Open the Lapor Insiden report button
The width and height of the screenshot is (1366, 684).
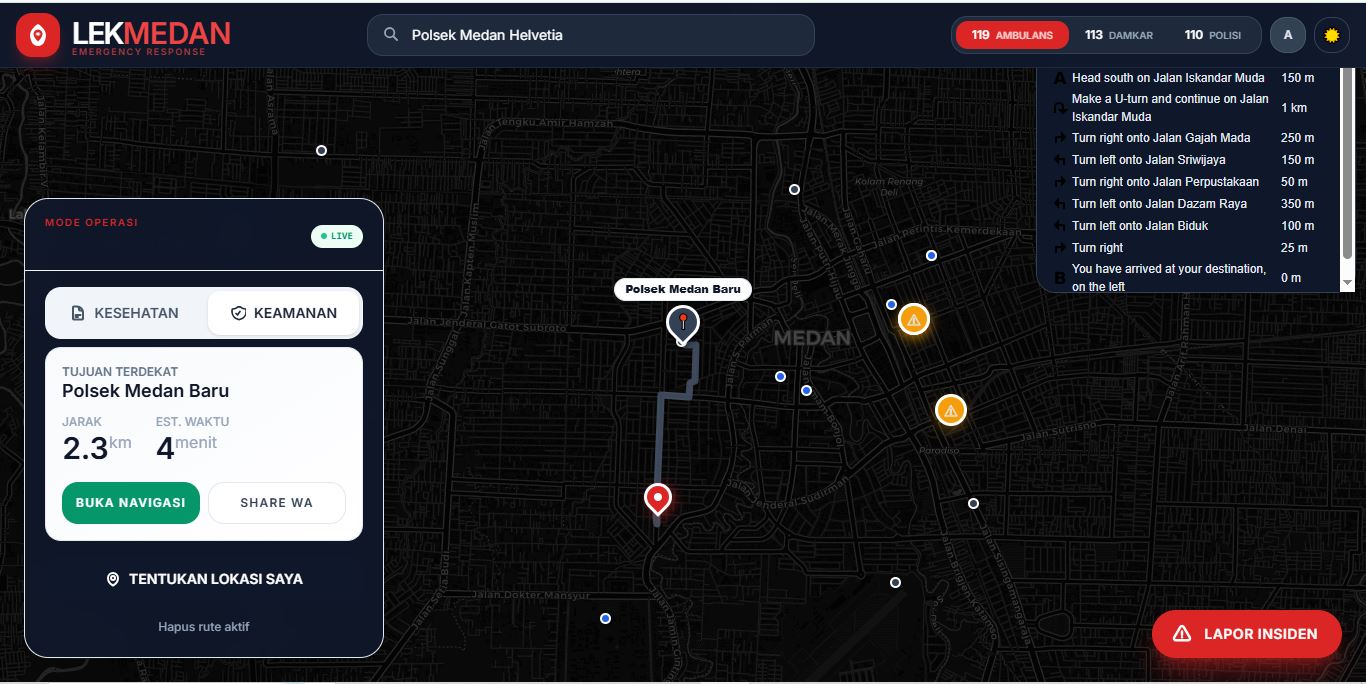pyautogui.click(x=1246, y=634)
